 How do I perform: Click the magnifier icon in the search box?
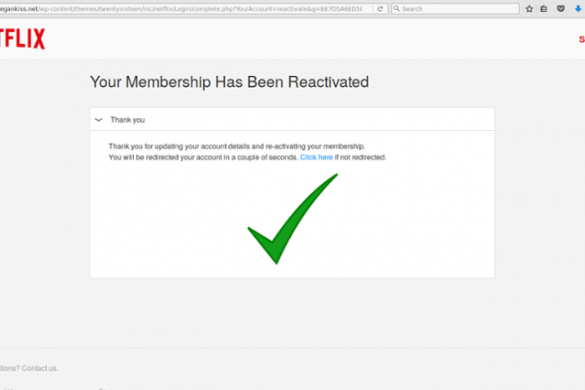click(x=397, y=9)
